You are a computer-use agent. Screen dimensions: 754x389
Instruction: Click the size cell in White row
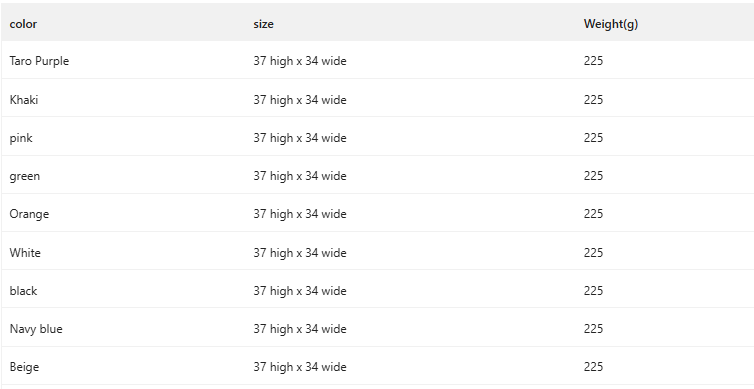click(x=300, y=253)
